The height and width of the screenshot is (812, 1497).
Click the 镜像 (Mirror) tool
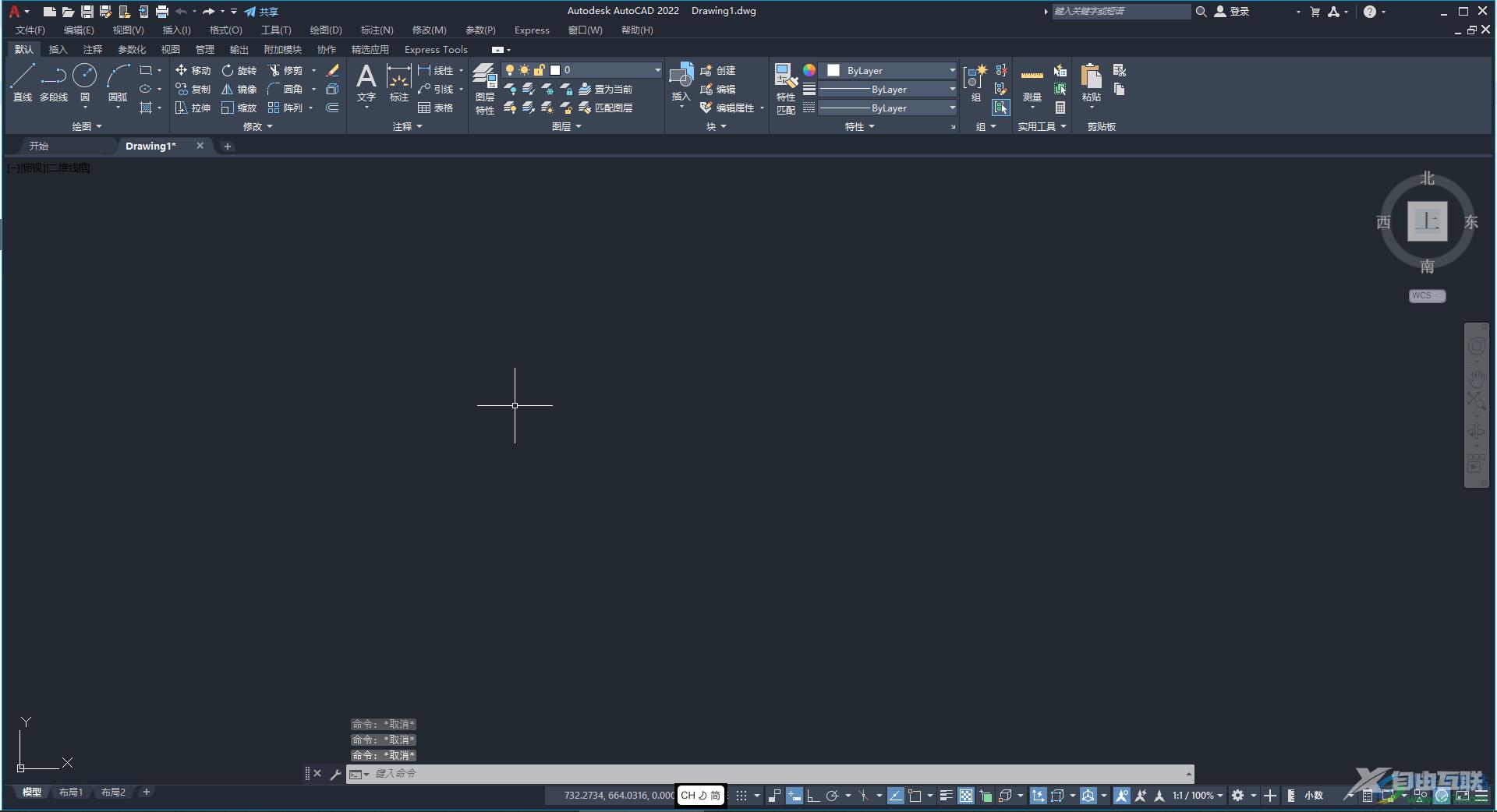[x=239, y=89]
